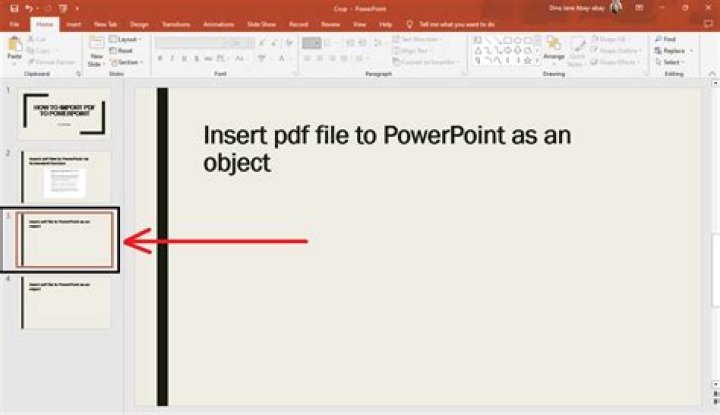
Task: Click the Clear All Formatting icon
Action: point(289,43)
